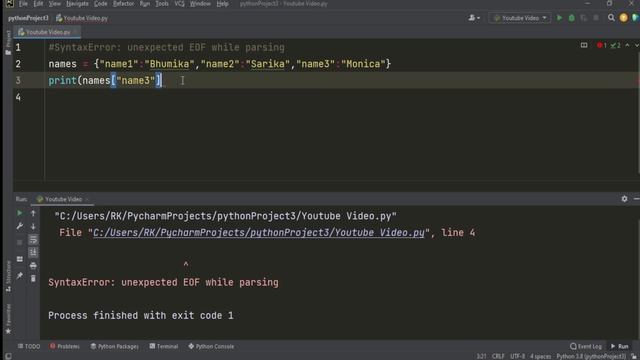Open the Terminal tool window
This screenshot has height=360, width=640.
tap(164, 346)
